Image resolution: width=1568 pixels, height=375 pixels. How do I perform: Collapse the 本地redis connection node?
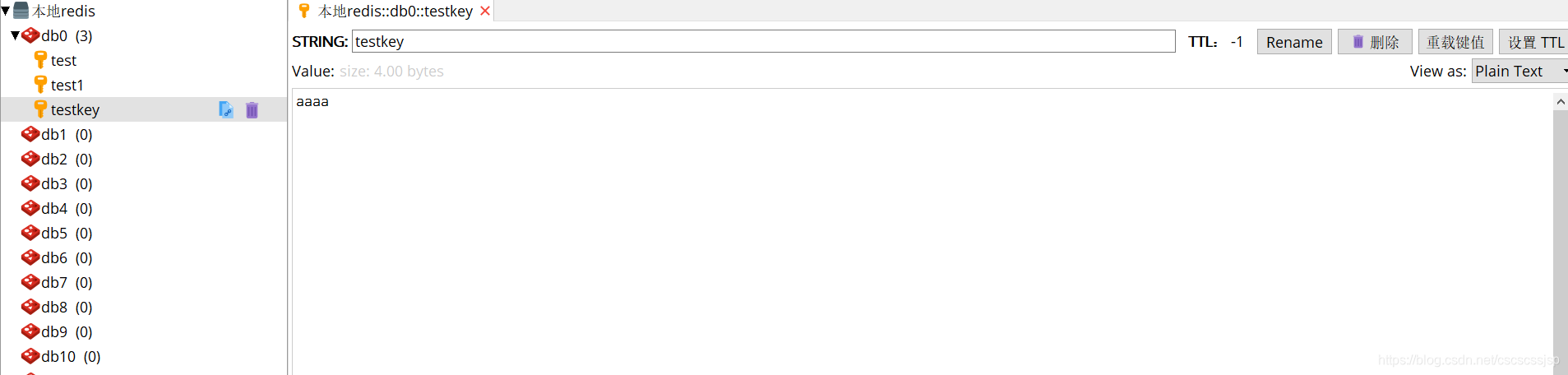(x=5, y=11)
